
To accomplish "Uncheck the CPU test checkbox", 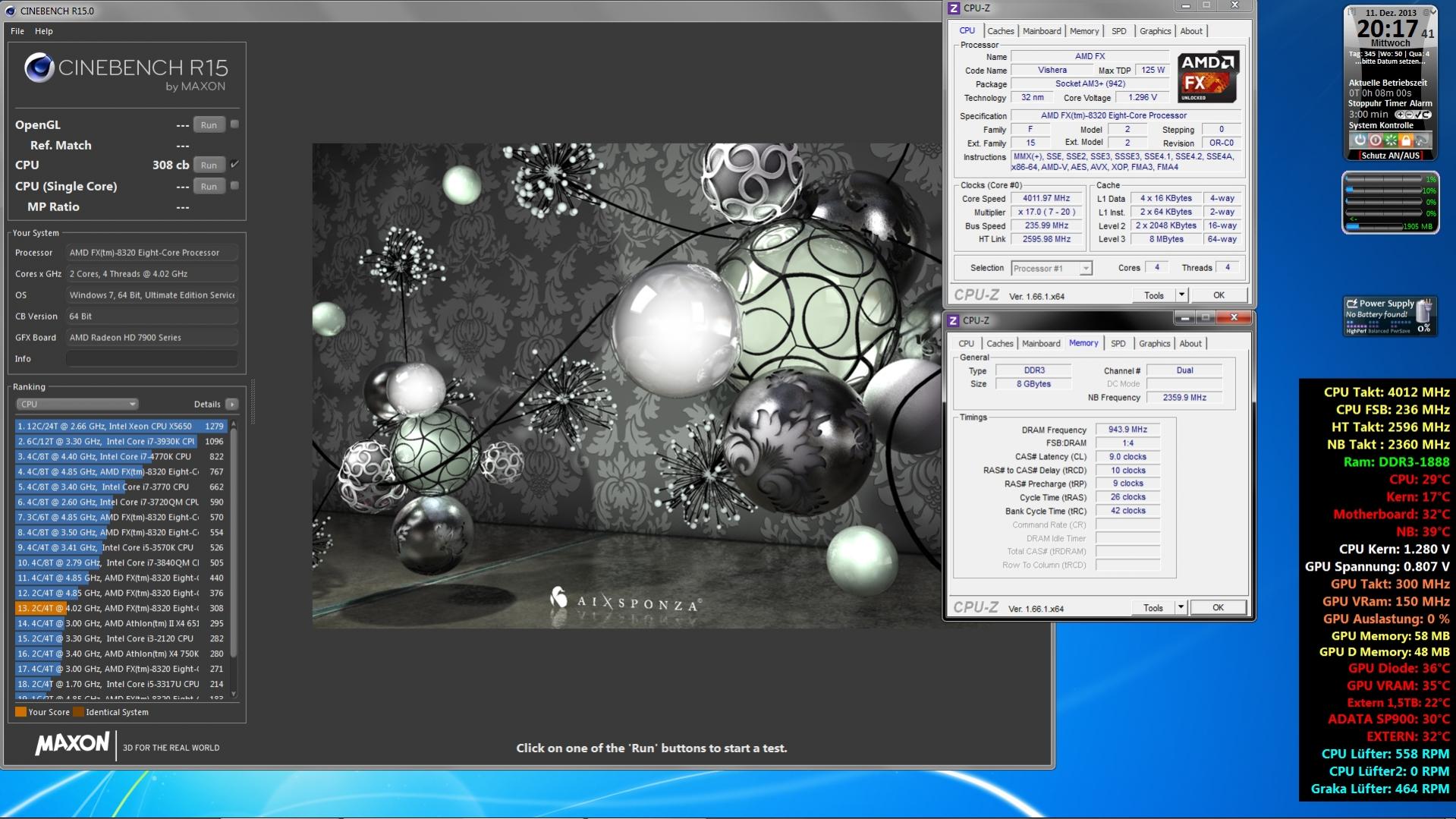I will (x=234, y=165).
